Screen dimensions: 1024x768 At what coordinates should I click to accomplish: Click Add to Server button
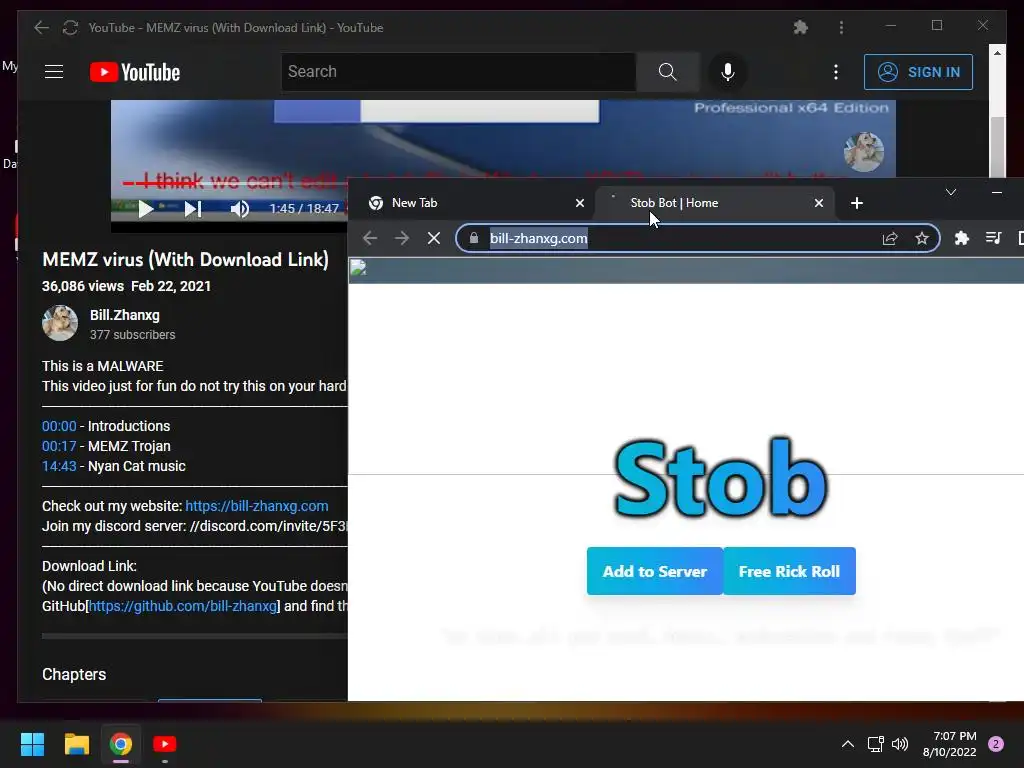654,571
